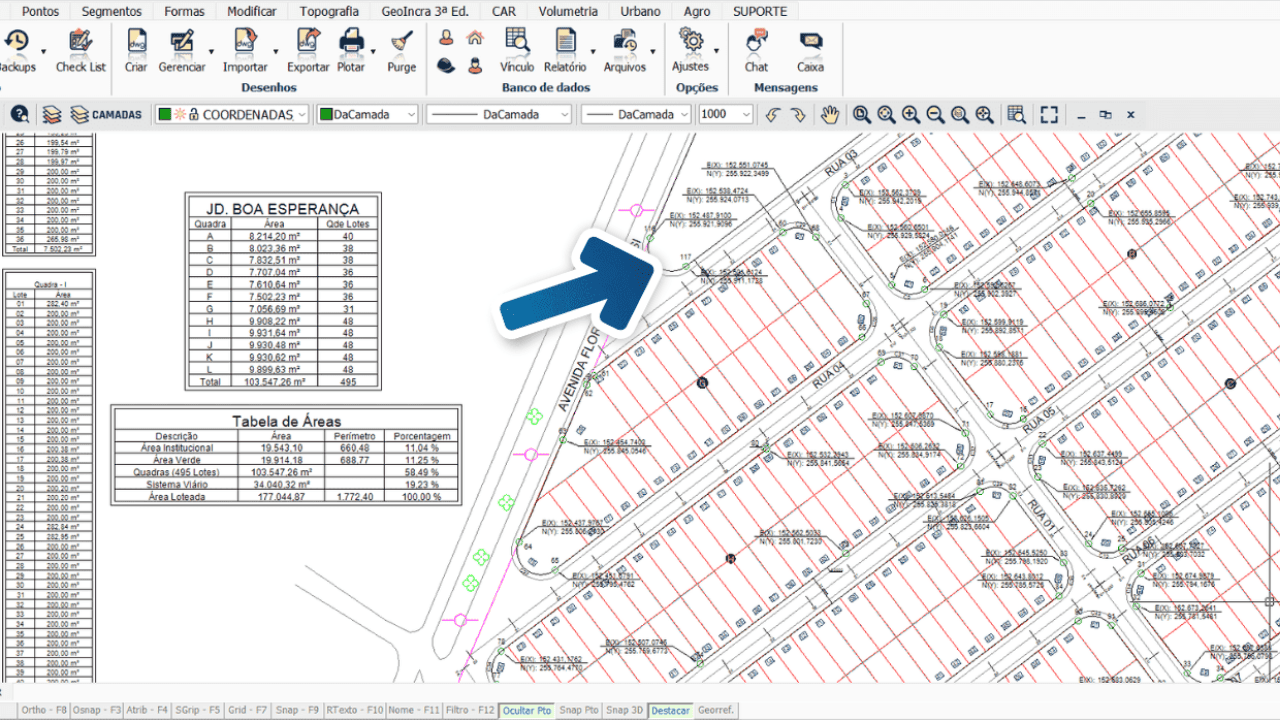This screenshot has width=1280, height=720.
Task: Expand the Gerenciar dropdown arrow
Action: tap(211, 50)
